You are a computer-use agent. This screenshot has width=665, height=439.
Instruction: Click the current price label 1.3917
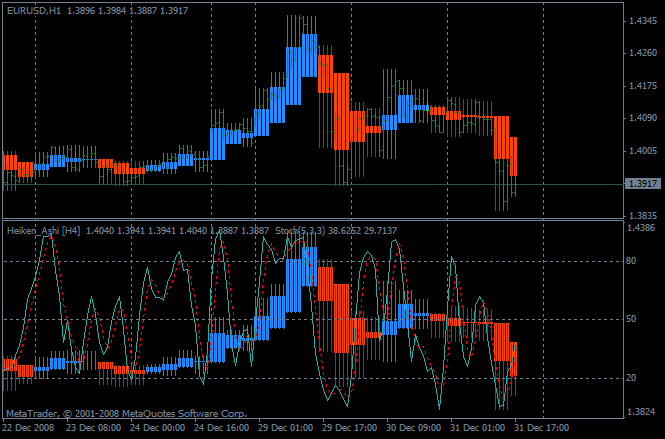pos(643,184)
